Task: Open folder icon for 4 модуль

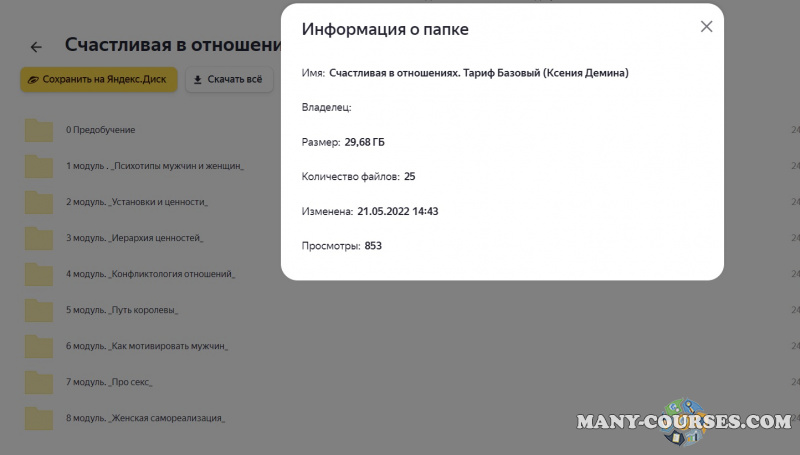Action: 39,275
